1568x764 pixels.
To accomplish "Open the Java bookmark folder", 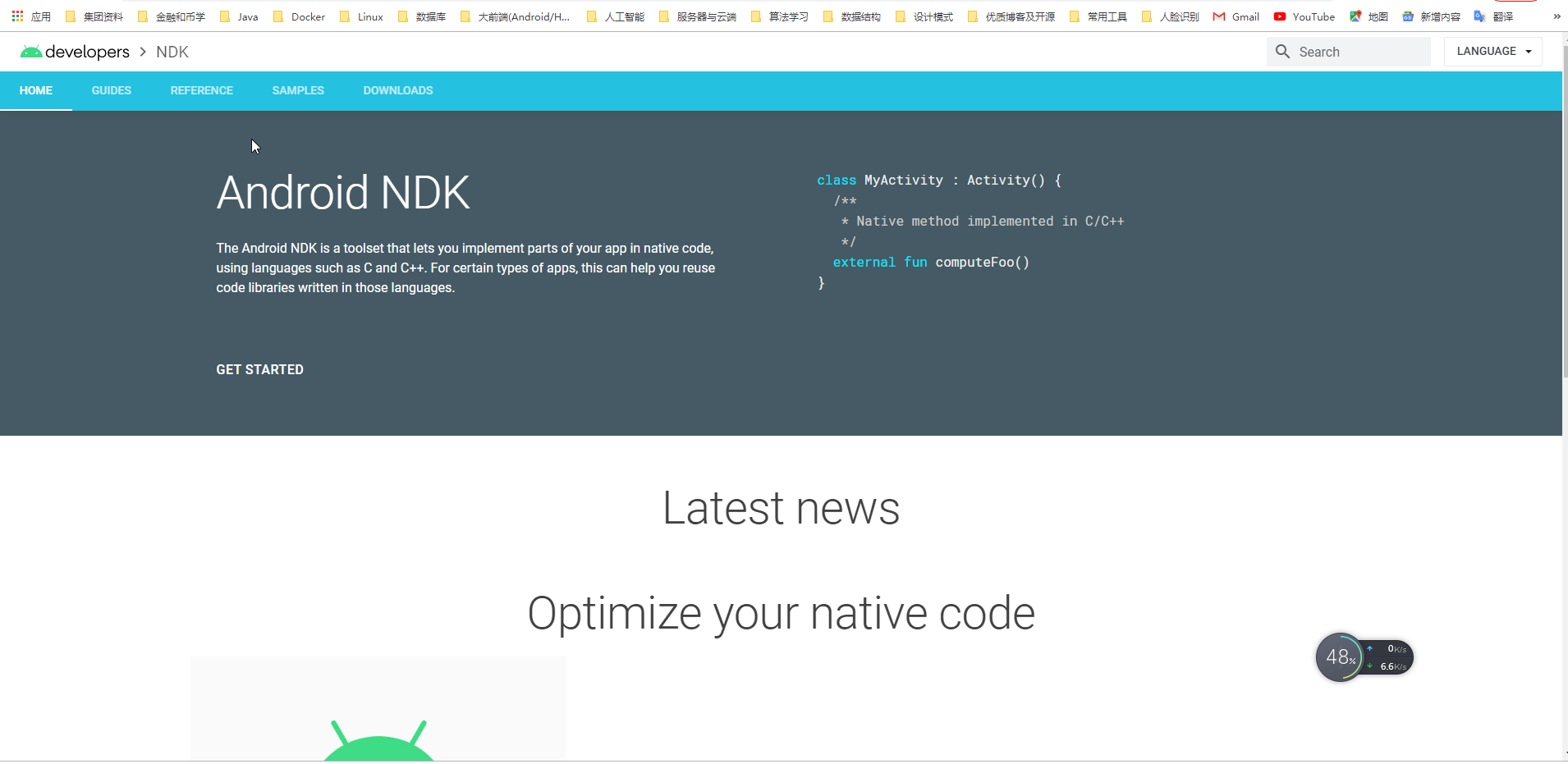I will point(239,16).
